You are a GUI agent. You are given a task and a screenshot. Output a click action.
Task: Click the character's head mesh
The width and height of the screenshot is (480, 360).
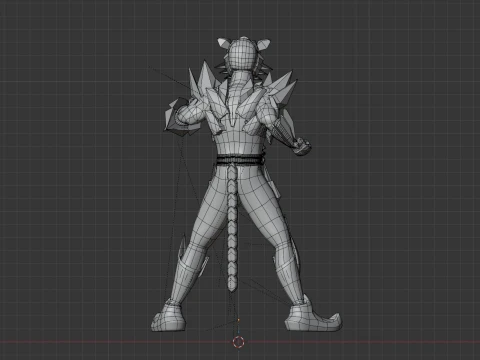[x=242, y=53]
